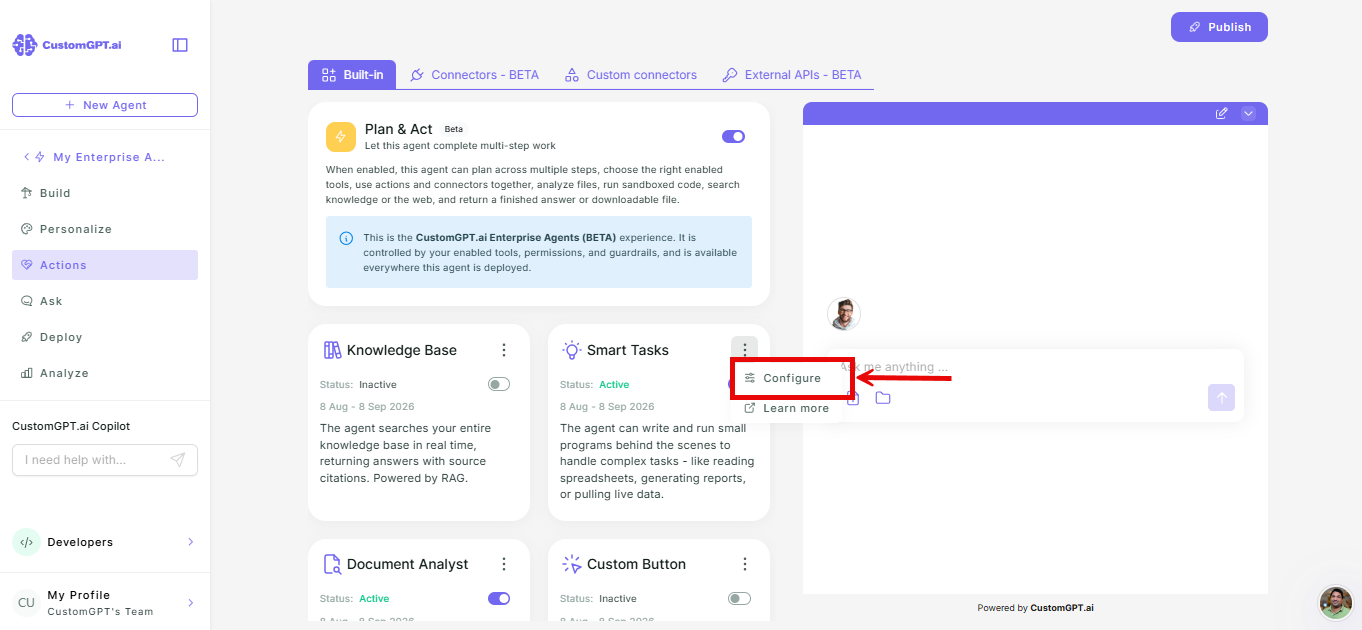Toggle the Plan & Act switch
The height and width of the screenshot is (630, 1362).
733,137
